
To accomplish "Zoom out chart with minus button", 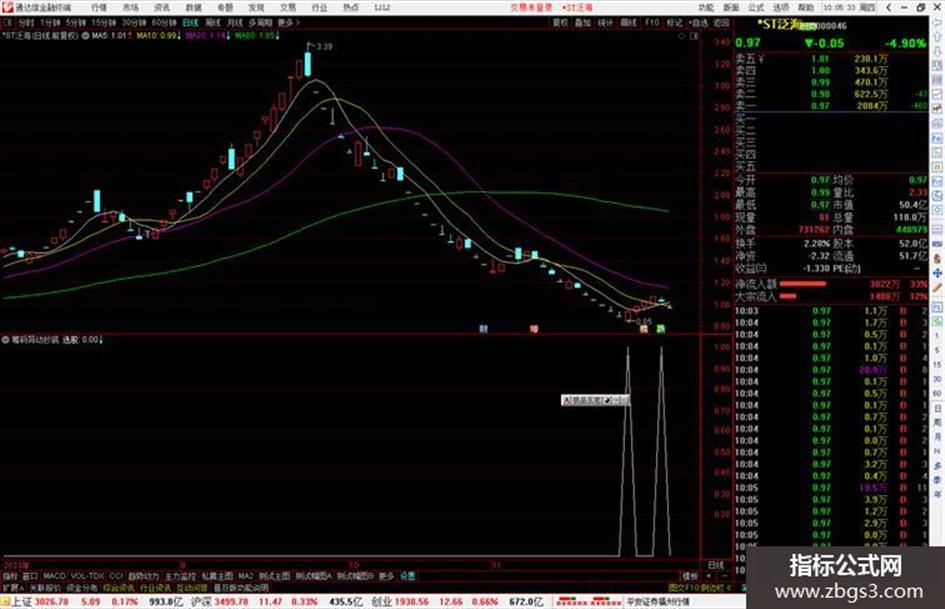I will [724, 576].
